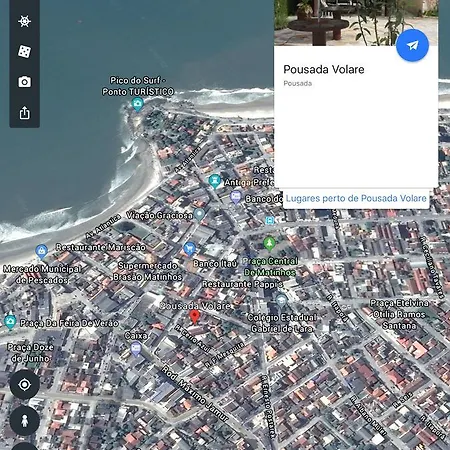Activate the Street View pegman button
The height and width of the screenshot is (450, 450).
coord(24,421)
